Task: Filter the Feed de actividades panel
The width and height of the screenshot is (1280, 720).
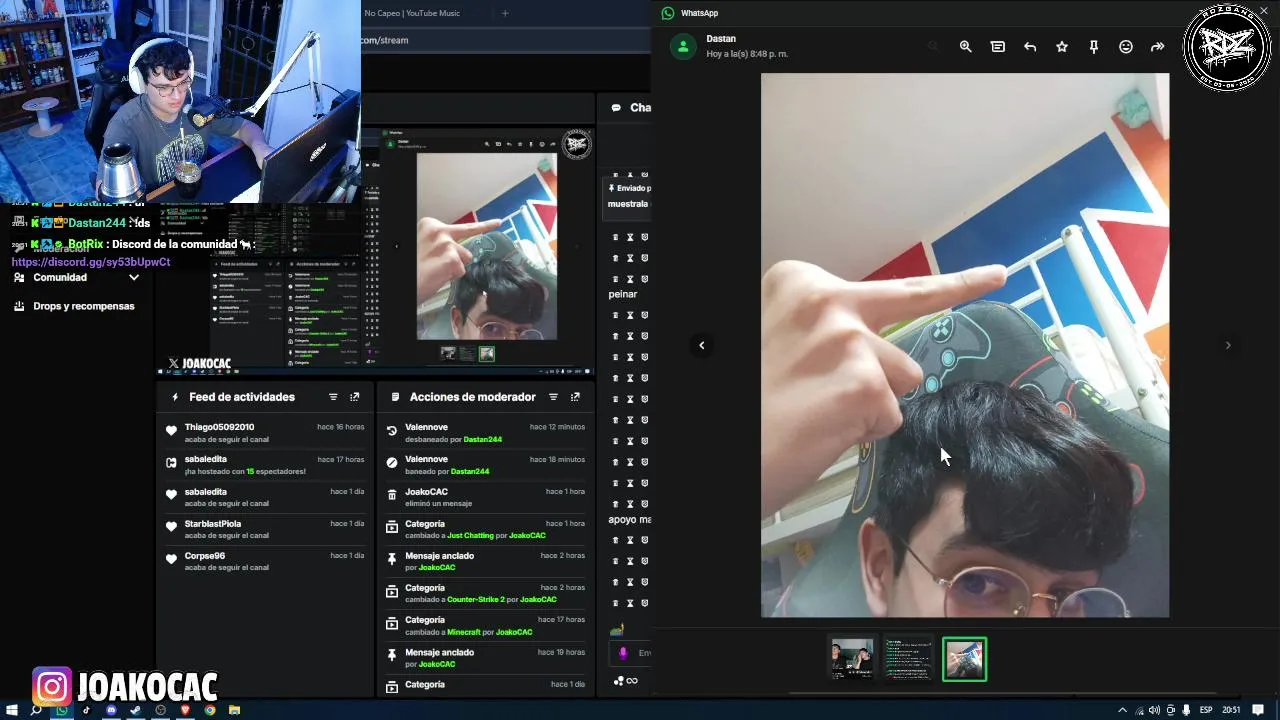Action: (333, 397)
